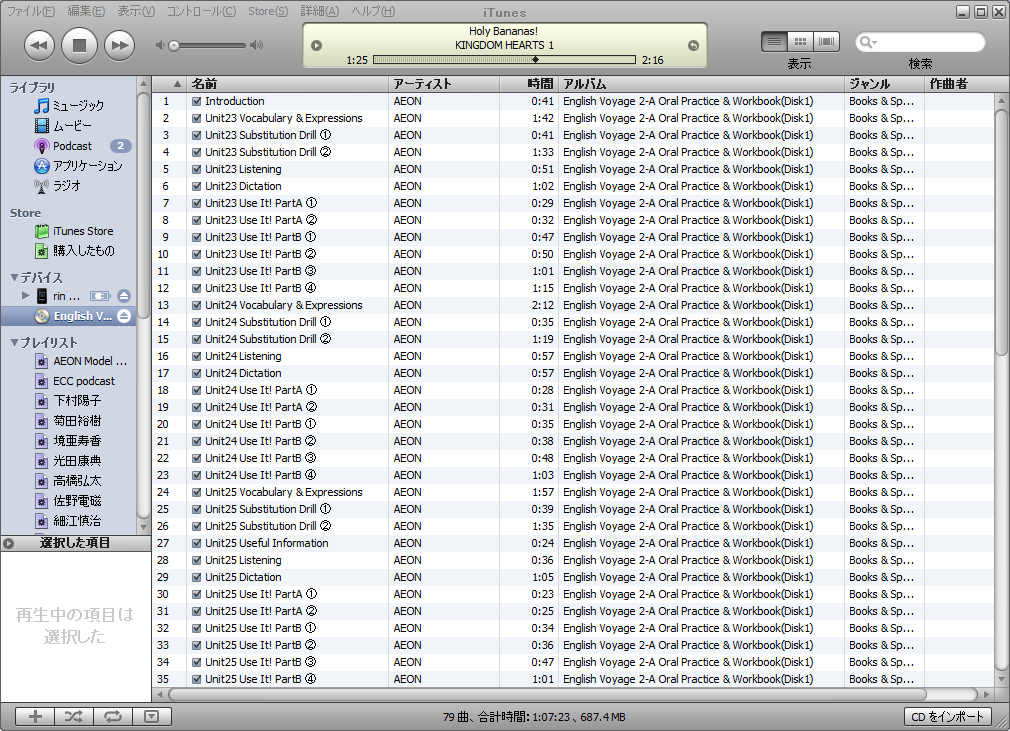
Task: Eject the rin device
Action: tap(124, 296)
